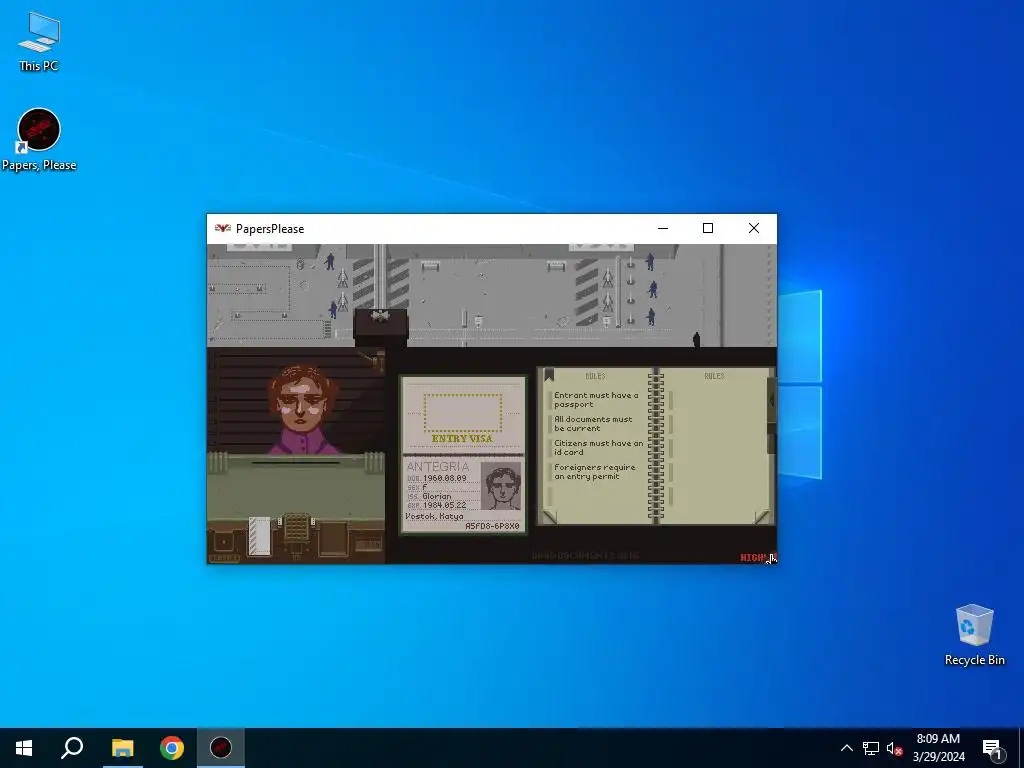The image size is (1024, 768).
Task: Open the network status tray icon
Action: point(871,748)
